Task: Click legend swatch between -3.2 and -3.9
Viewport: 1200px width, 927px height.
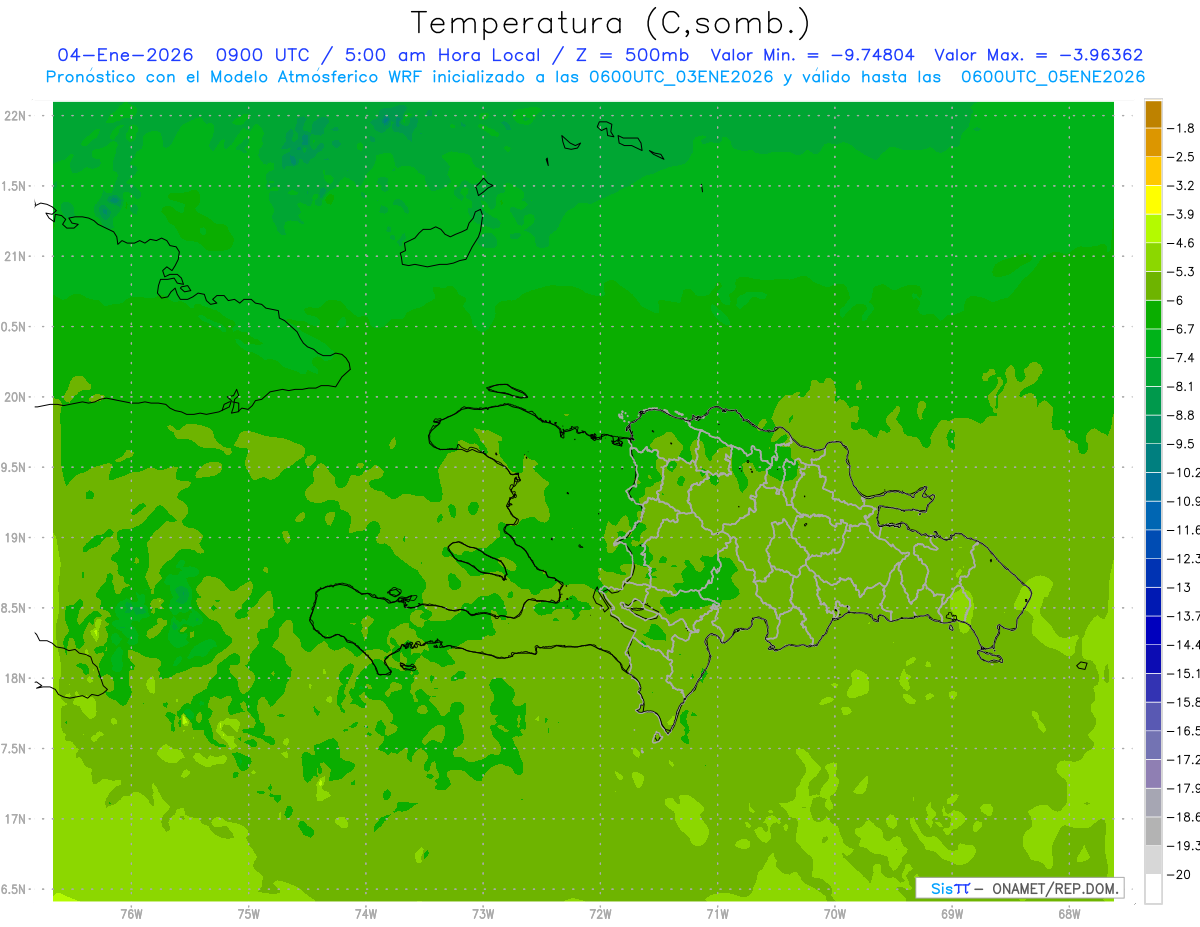Action: tap(1153, 200)
